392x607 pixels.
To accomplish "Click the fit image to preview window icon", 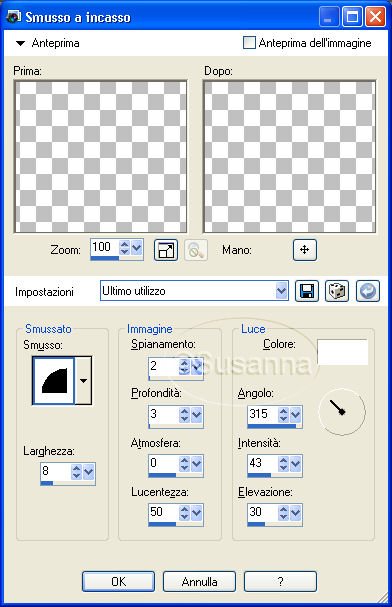I will [x=166, y=250].
